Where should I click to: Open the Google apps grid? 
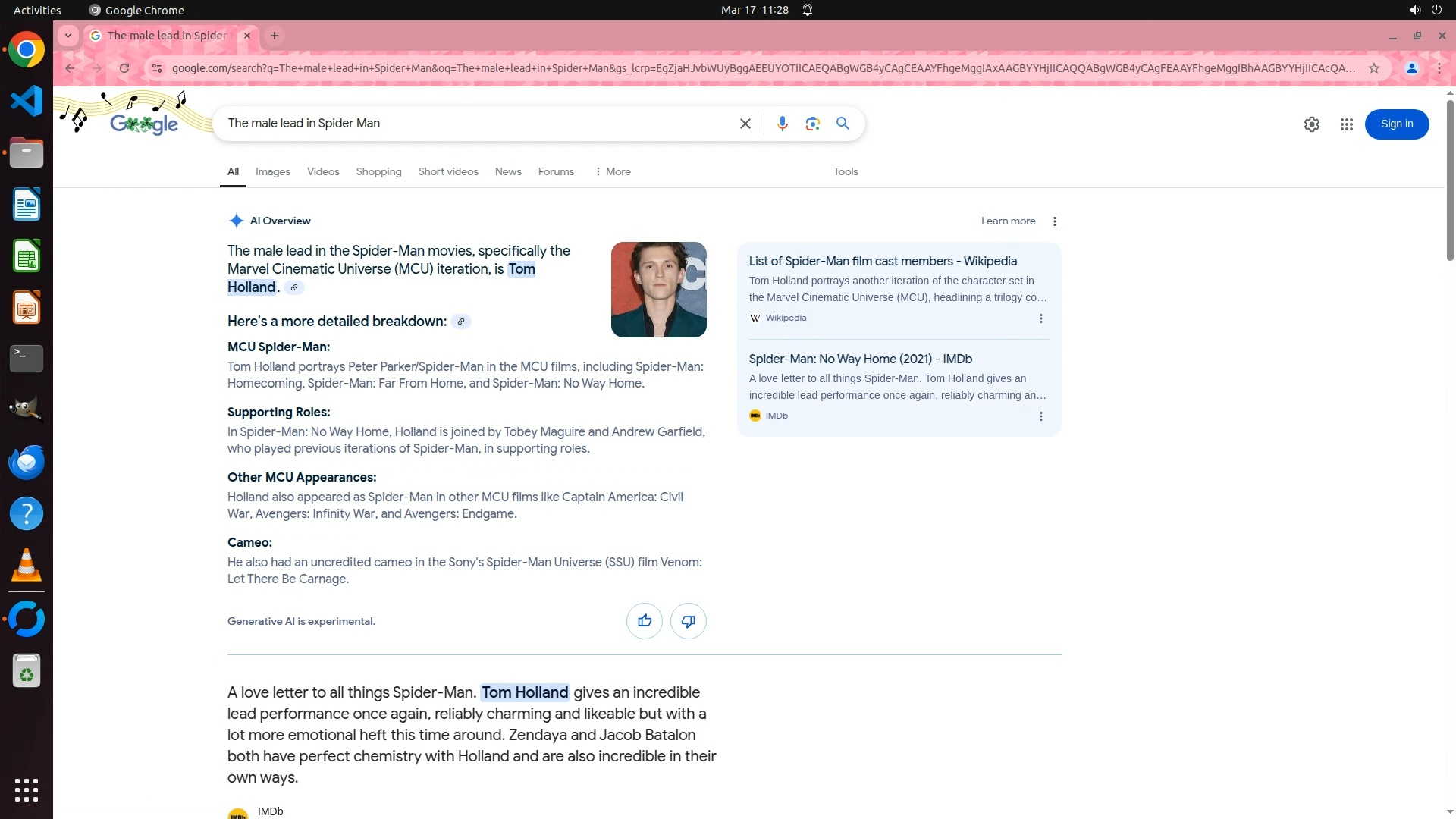pos(1346,124)
